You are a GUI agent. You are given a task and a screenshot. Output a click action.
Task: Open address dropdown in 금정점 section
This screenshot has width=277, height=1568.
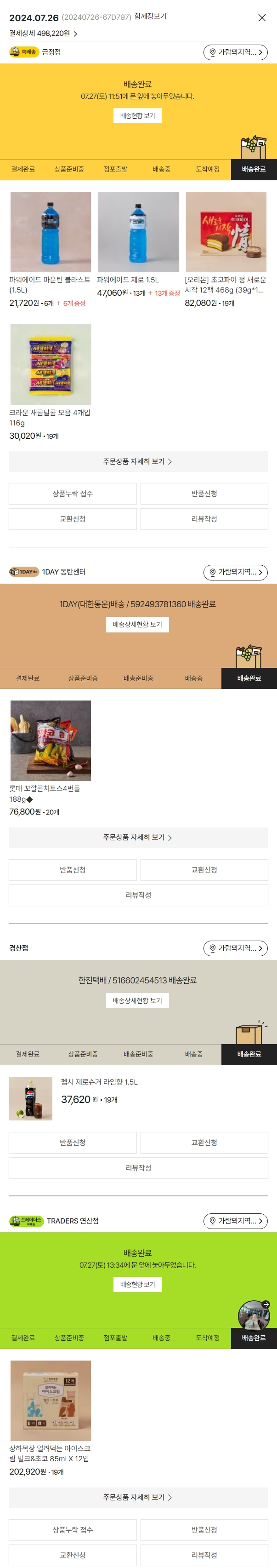pos(236,52)
